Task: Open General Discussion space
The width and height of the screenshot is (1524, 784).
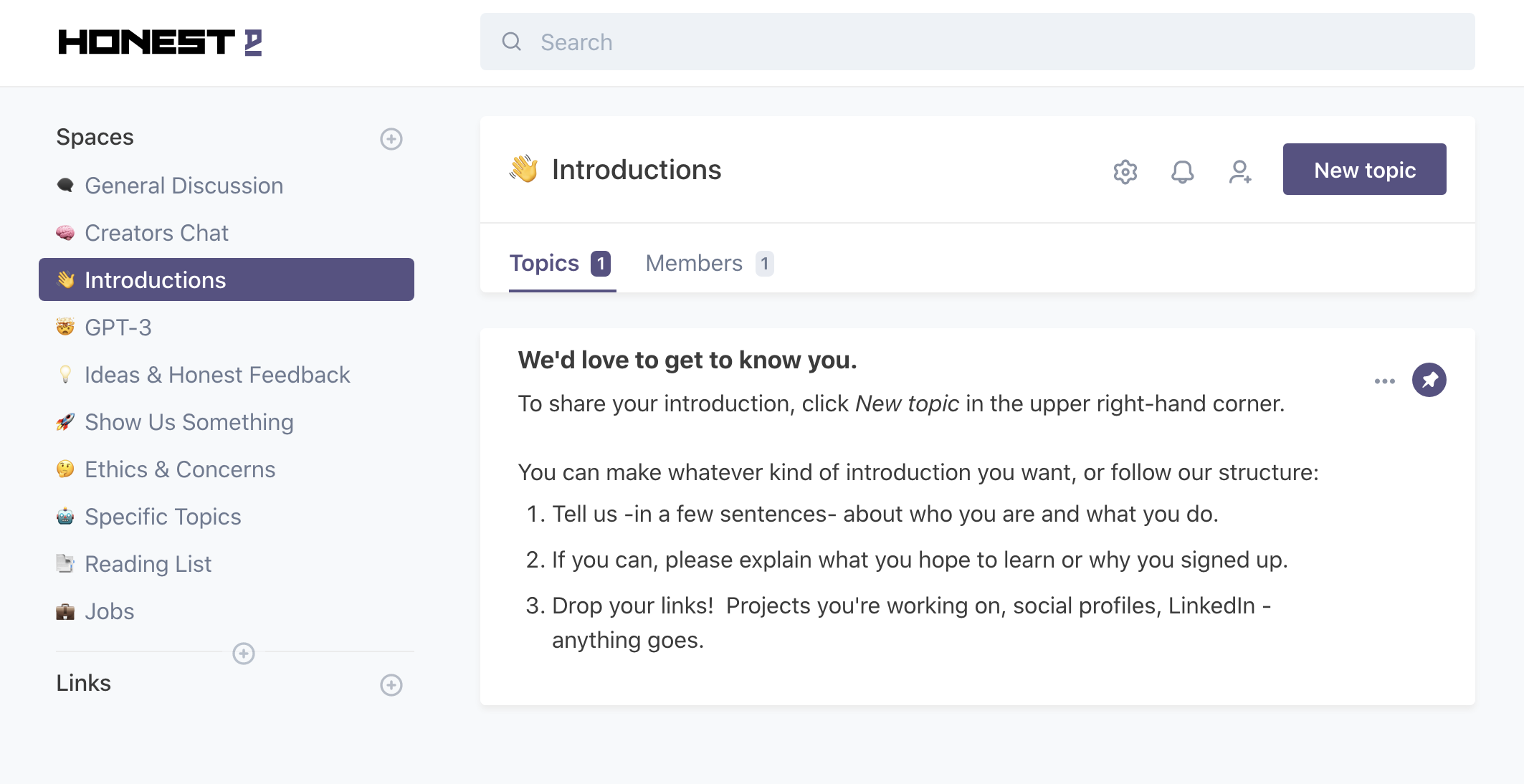Action: point(184,186)
